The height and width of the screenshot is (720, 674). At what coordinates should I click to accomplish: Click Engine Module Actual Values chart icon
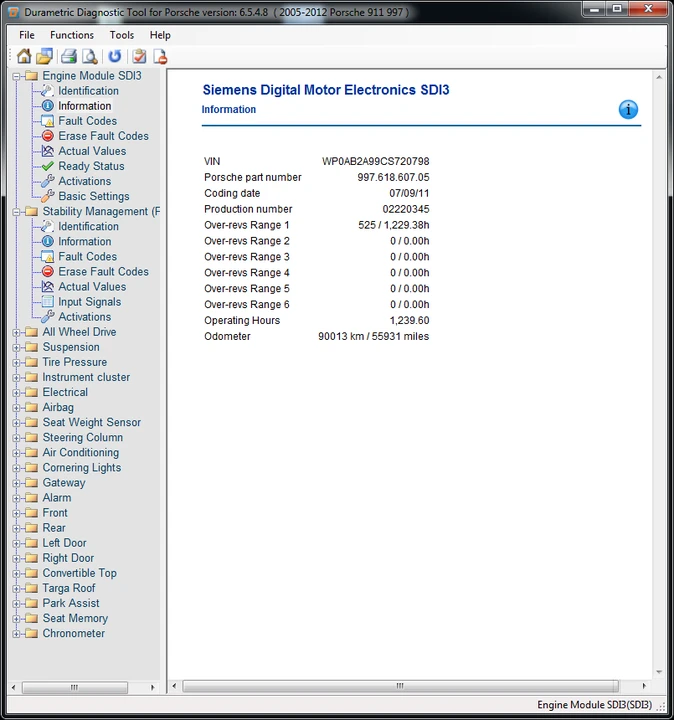point(48,151)
